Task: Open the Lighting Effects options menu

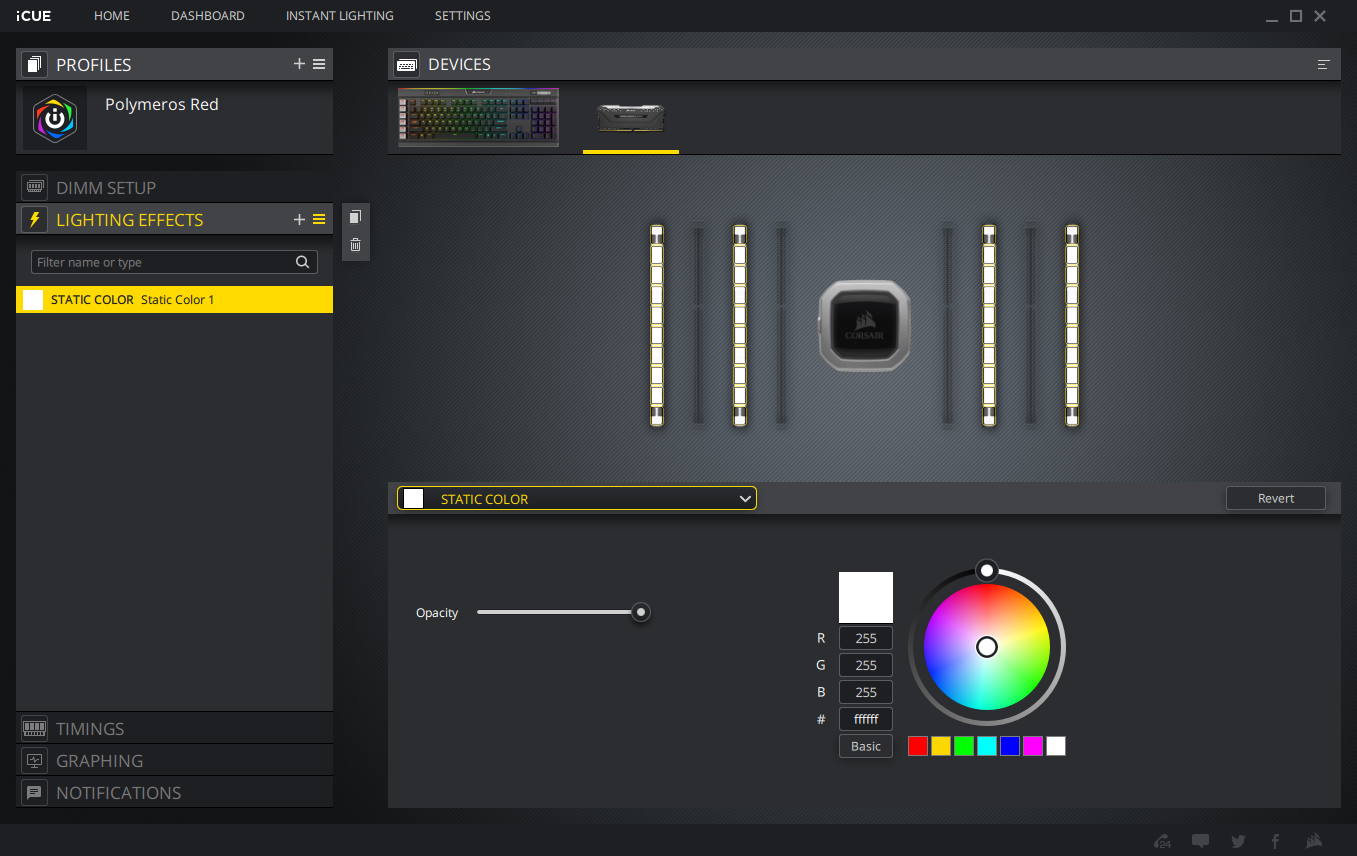Action: [x=319, y=219]
